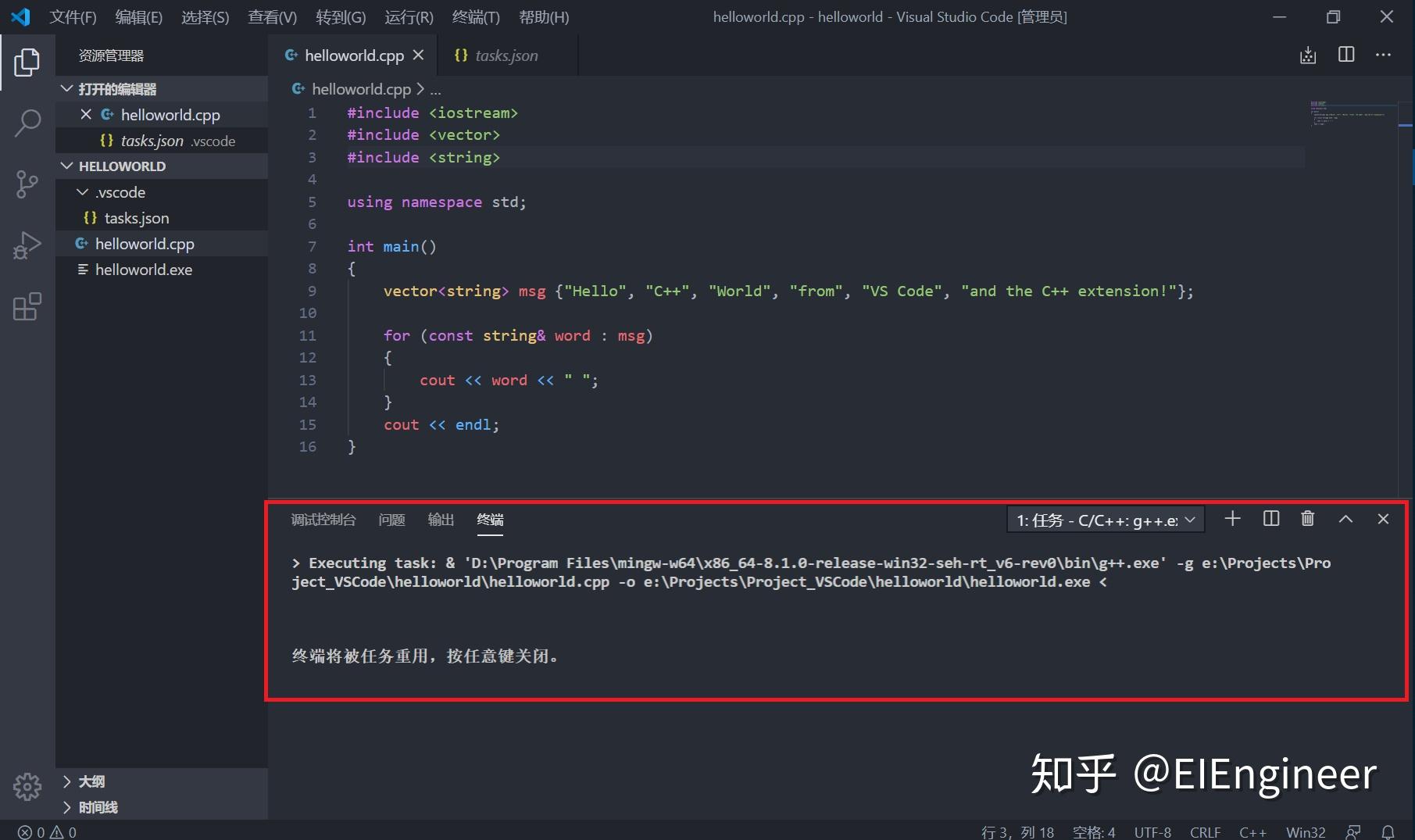The height and width of the screenshot is (840, 1415).
Task: Open the Search view in the activity bar
Action: (x=28, y=123)
